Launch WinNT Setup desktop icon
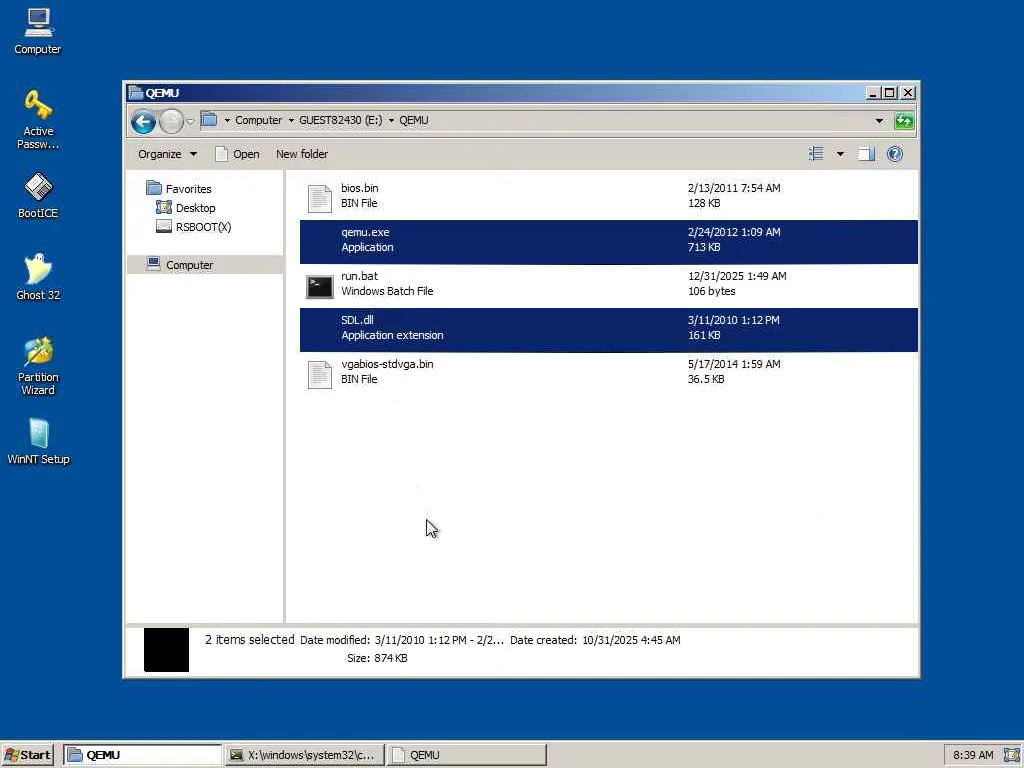 pyautogui.click(x=38, y=441)
